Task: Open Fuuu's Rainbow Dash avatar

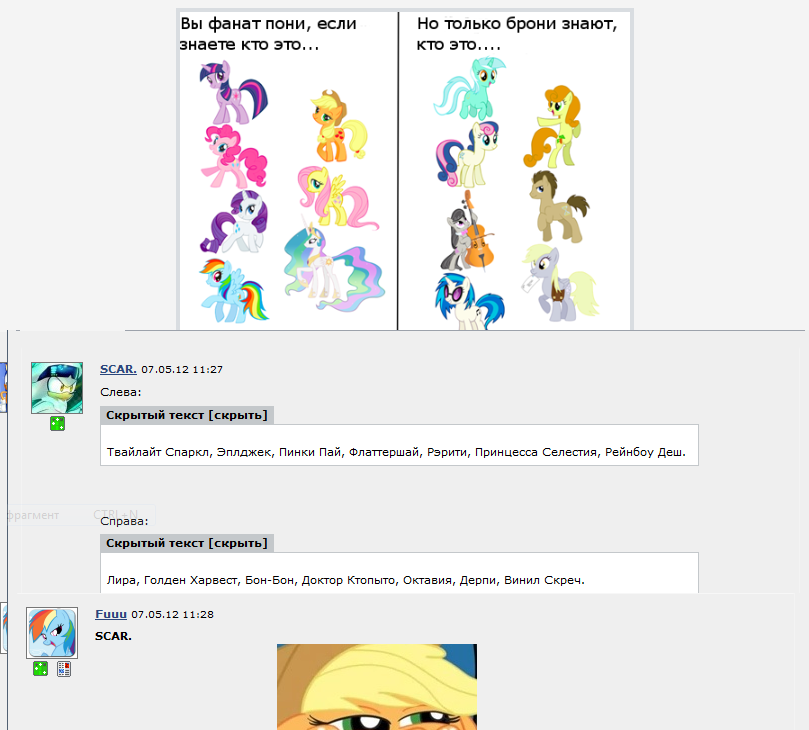Action: (52, 632)
